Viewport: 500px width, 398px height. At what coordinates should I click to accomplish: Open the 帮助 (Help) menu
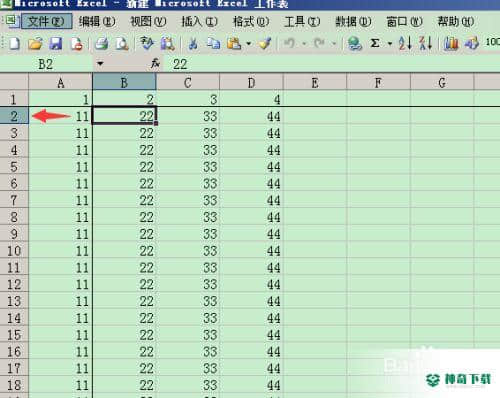(x=455, y=21)
